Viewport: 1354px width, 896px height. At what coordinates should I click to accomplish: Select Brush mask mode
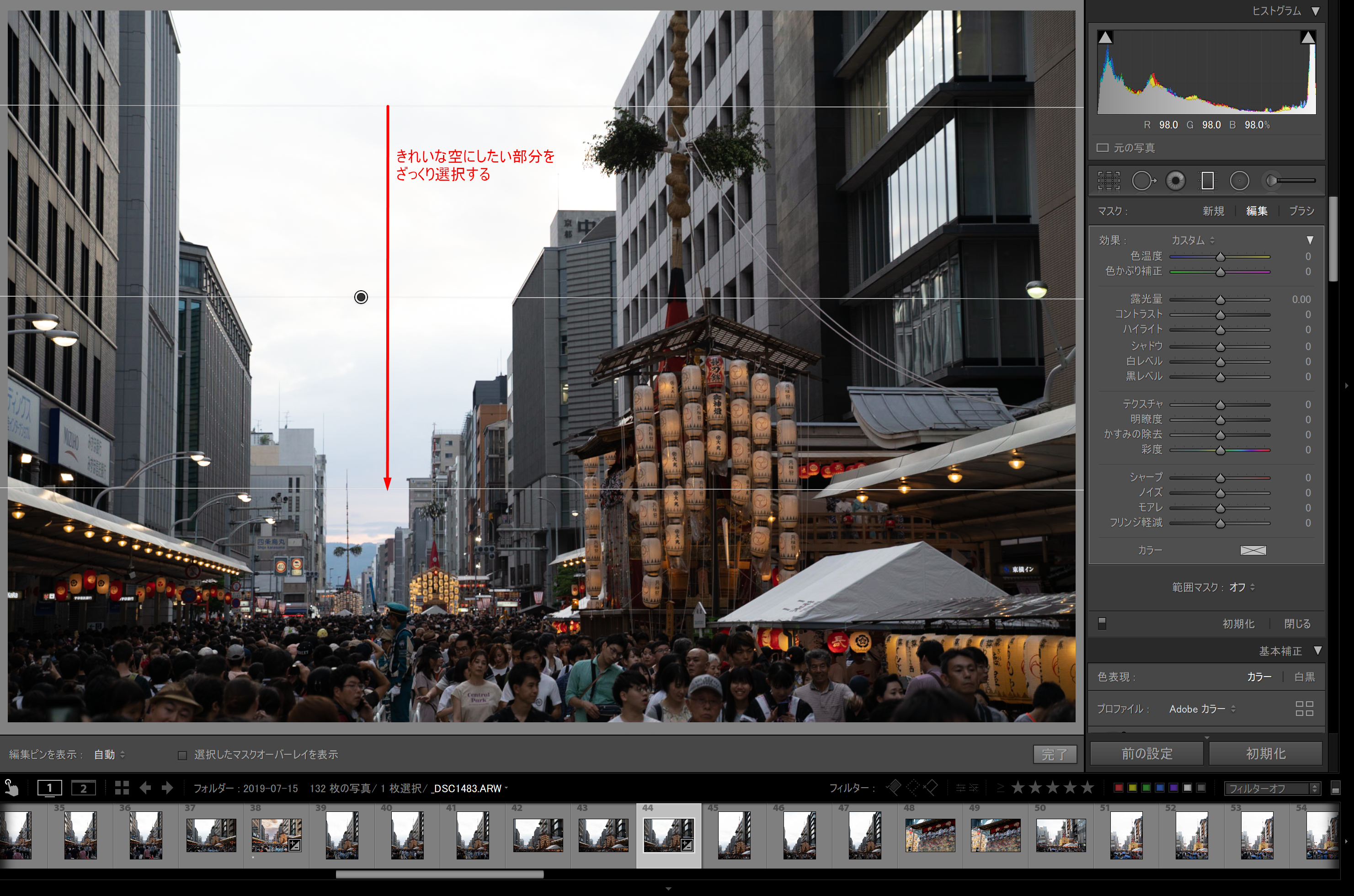click(1301, 211)
